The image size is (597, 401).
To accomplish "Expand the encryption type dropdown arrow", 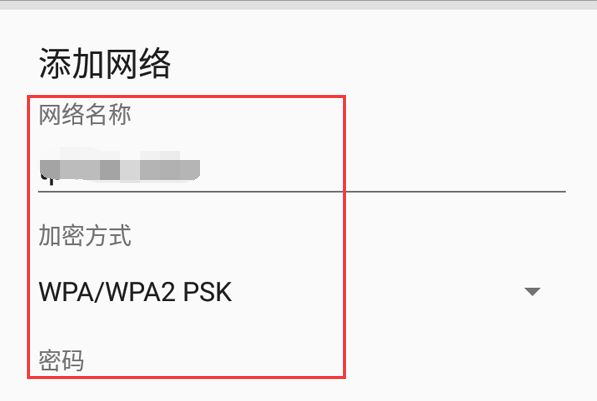I will point(532,292).
